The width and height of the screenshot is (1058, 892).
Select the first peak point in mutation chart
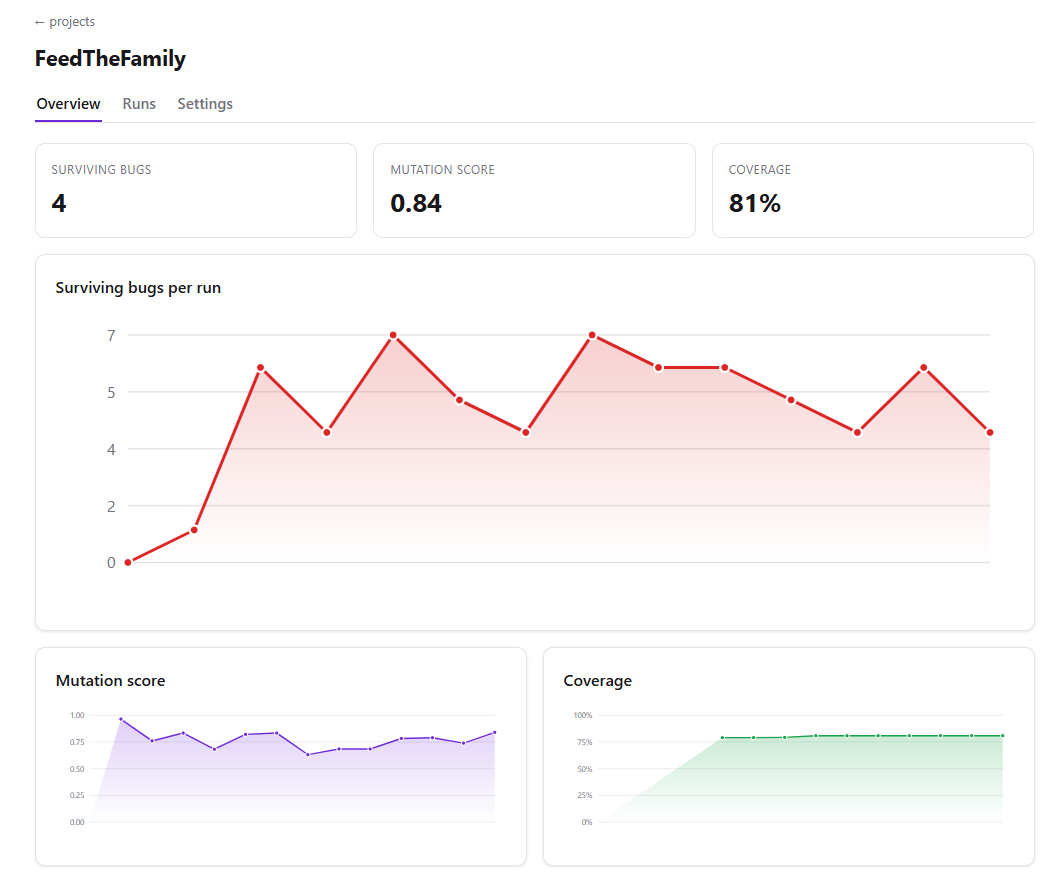point(121,719)
